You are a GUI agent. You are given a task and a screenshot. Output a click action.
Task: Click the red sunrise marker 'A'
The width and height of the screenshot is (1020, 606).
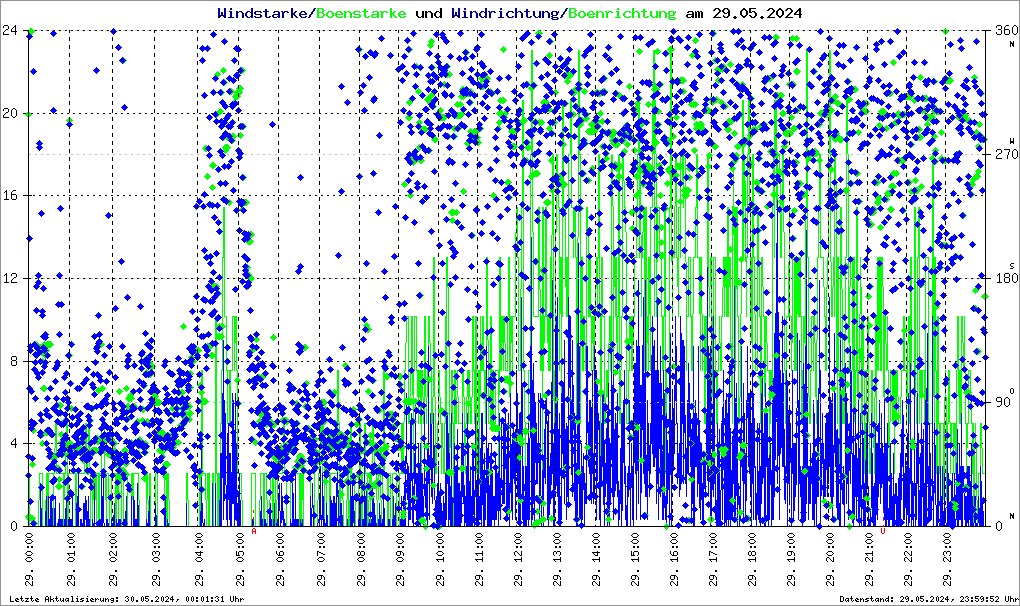coord(254,532)
